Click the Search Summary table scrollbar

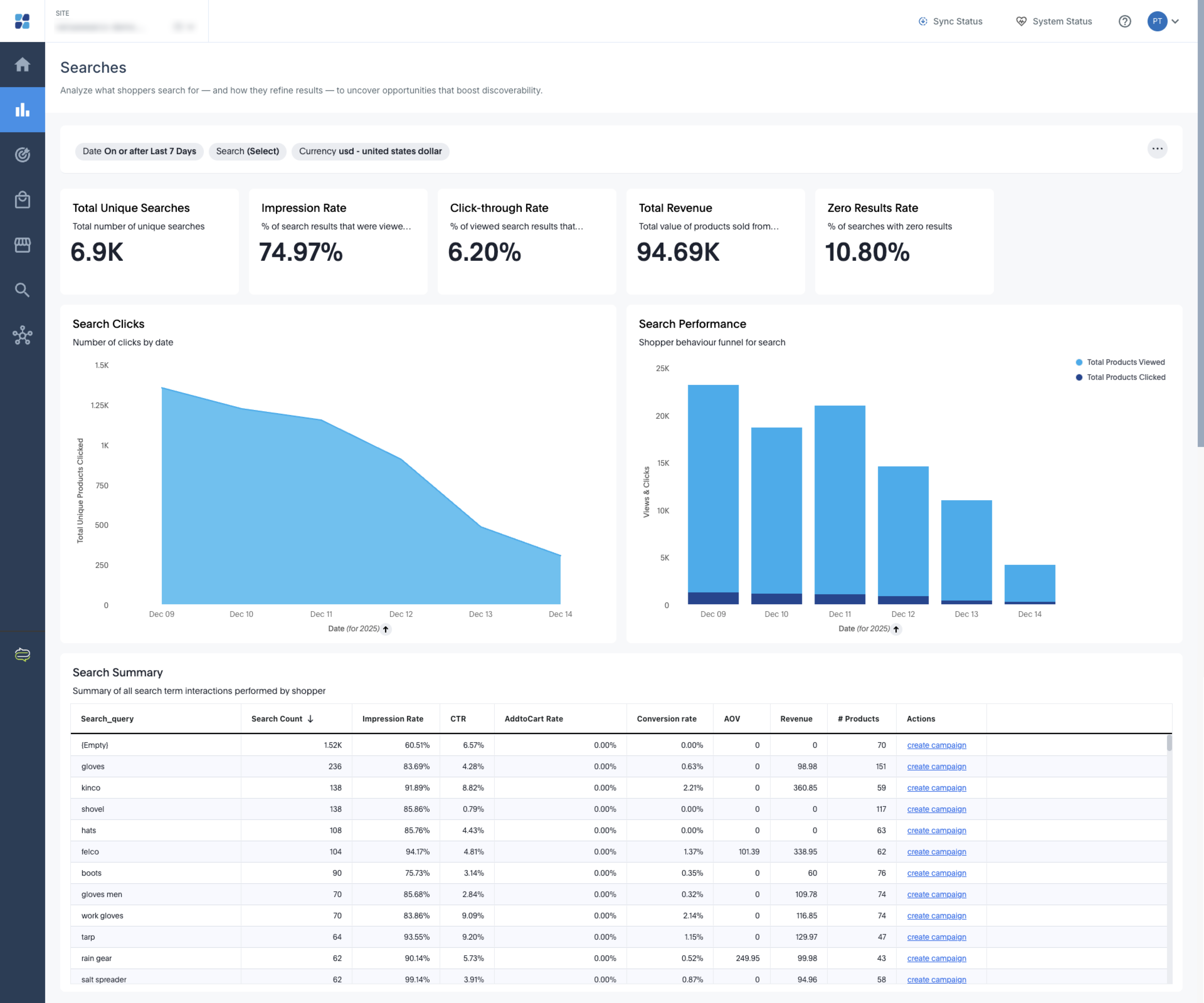(x=1169, y=743)
